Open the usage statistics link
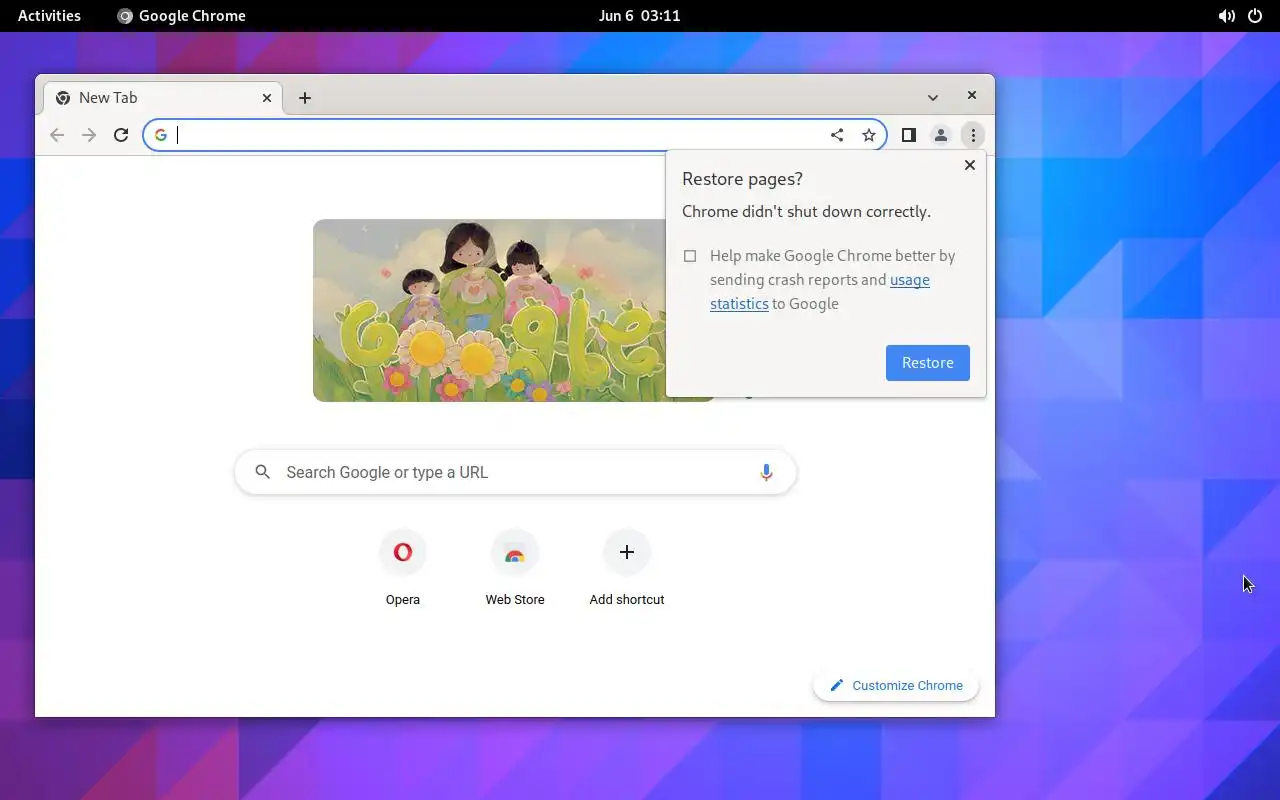Screen dimensions: 1280x800 [820, 292]
